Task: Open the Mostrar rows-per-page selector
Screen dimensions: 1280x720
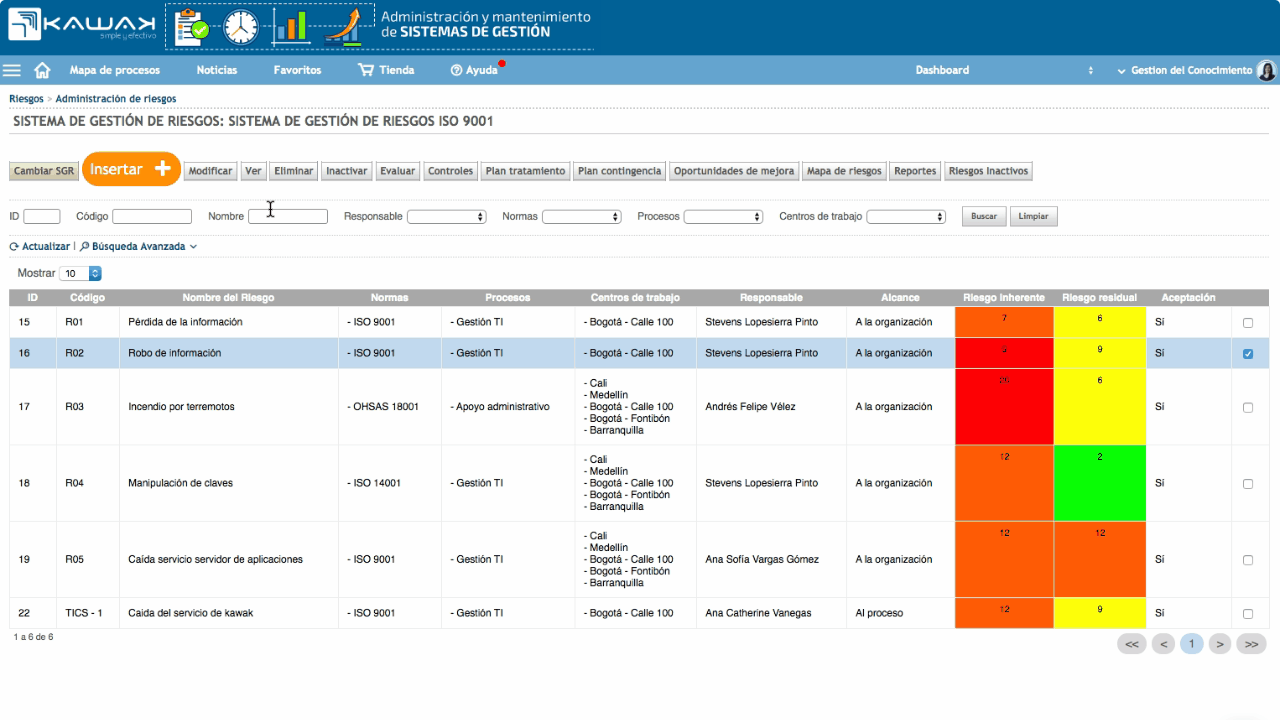Action: click(x=80, y=273)
